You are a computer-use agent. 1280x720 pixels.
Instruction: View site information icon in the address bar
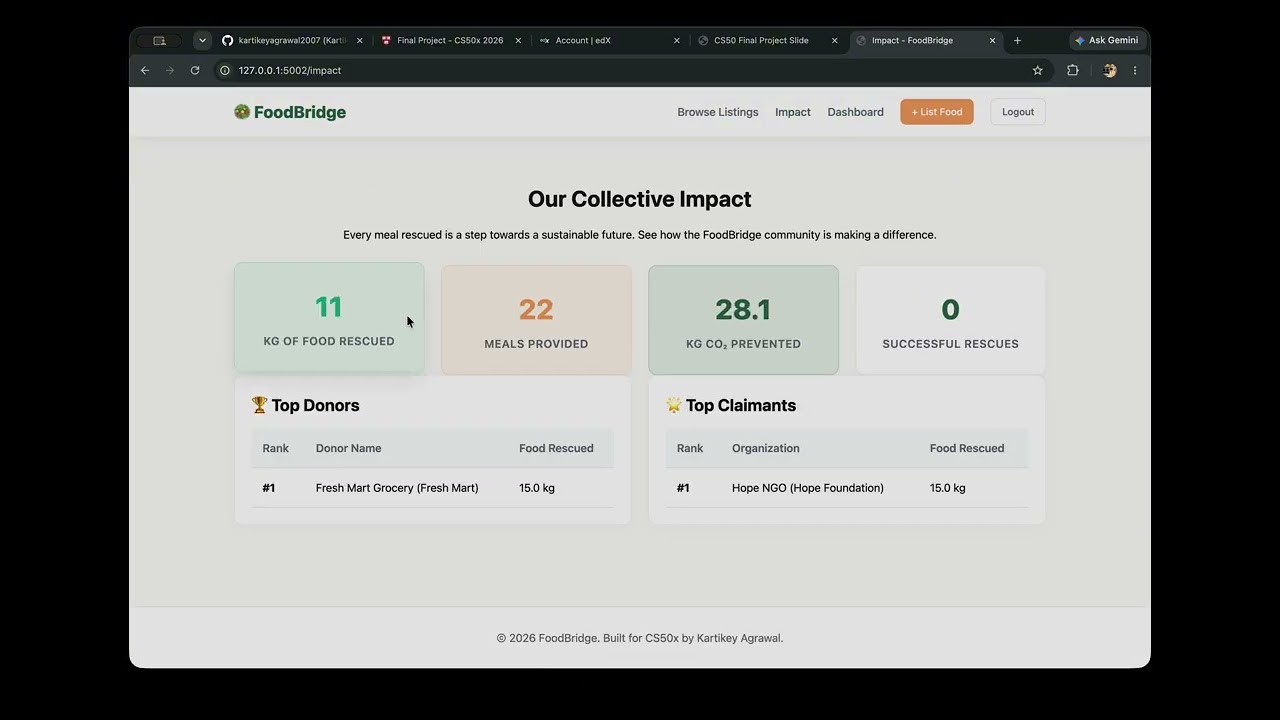pyautogui.click(x=225, y=70)
